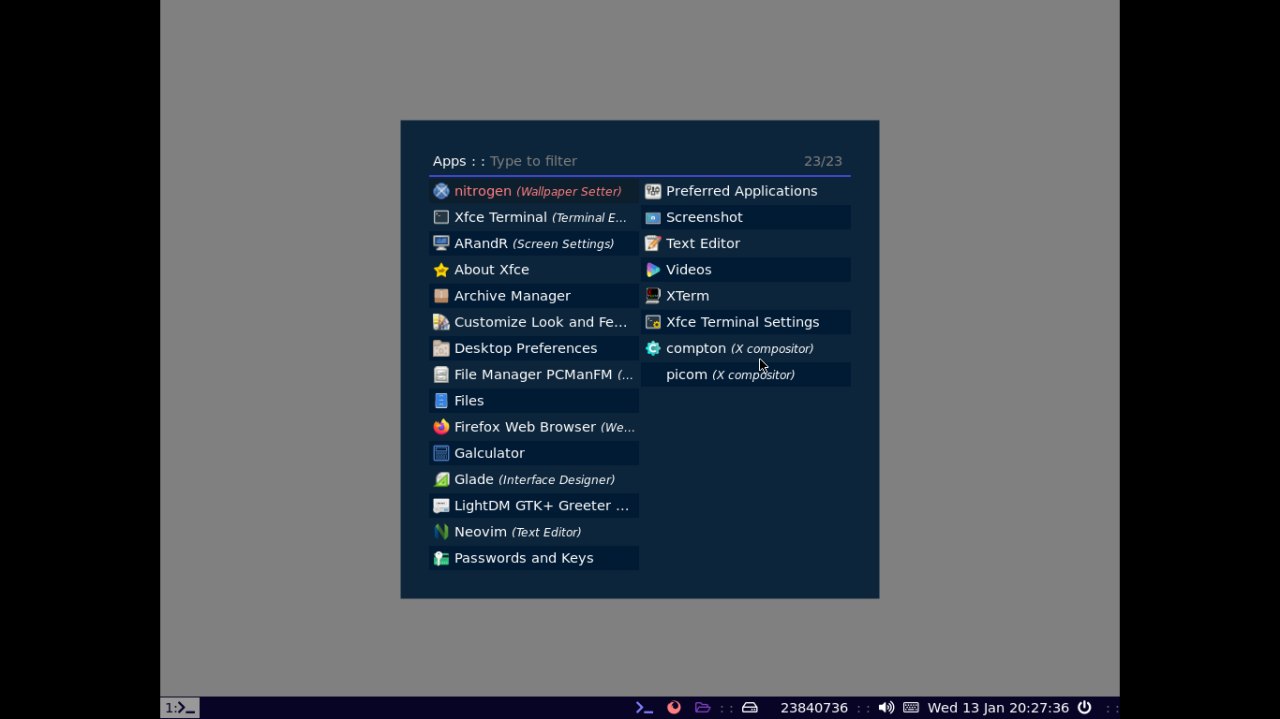Click the disk drive icon in bottom bar
This screenshot has width=1280, height=719.
(x=749, y=707)
